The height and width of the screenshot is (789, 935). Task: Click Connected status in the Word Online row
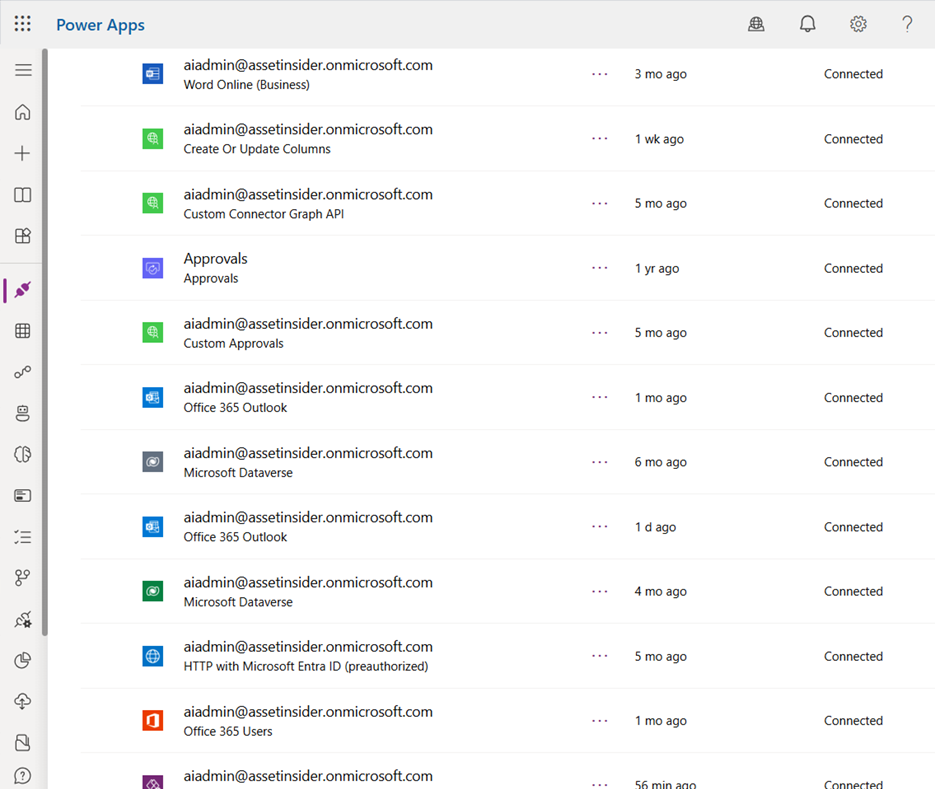tap(853, 74)
